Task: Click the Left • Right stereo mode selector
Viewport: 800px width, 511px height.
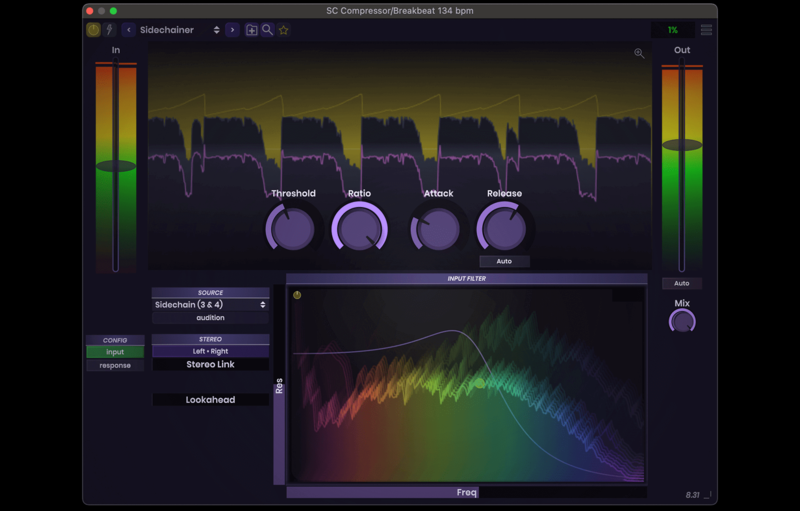Action: (210, 351)
